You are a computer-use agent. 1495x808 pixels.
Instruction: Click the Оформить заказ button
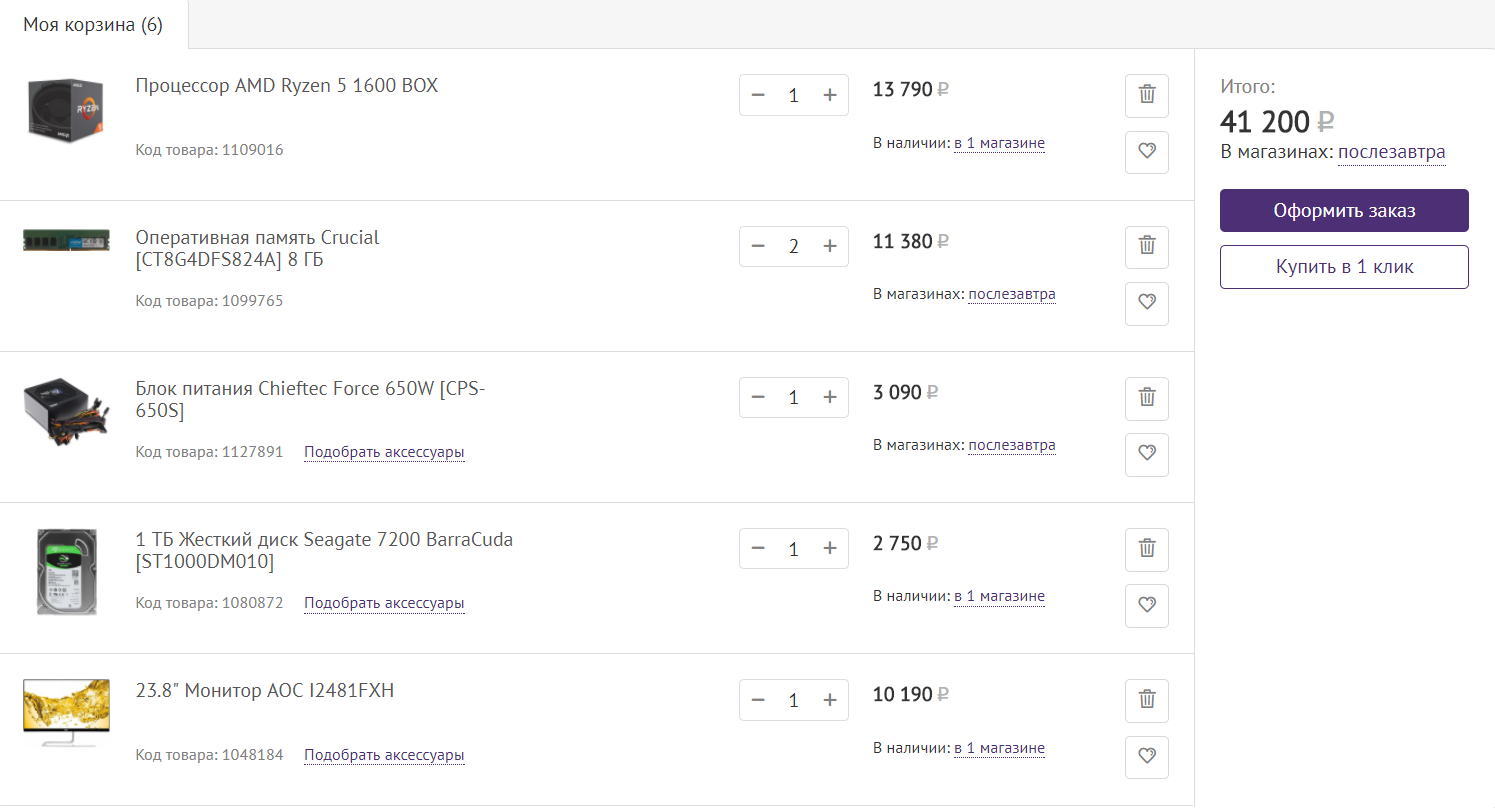point(1344,211)
